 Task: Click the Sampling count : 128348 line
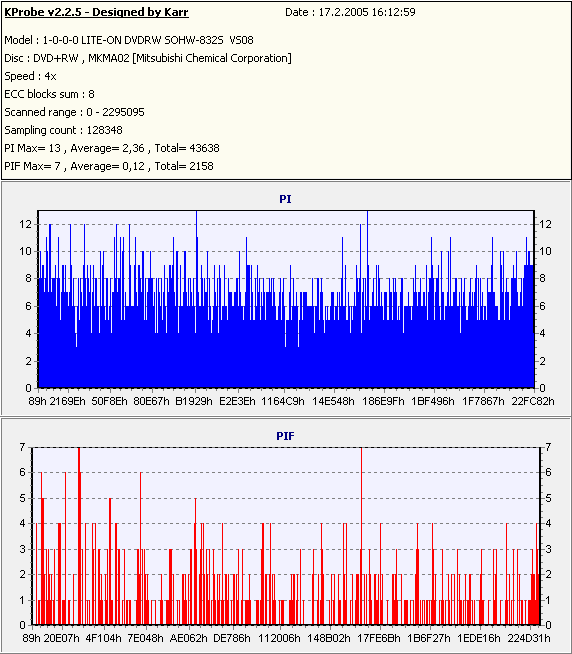point(63,130)
